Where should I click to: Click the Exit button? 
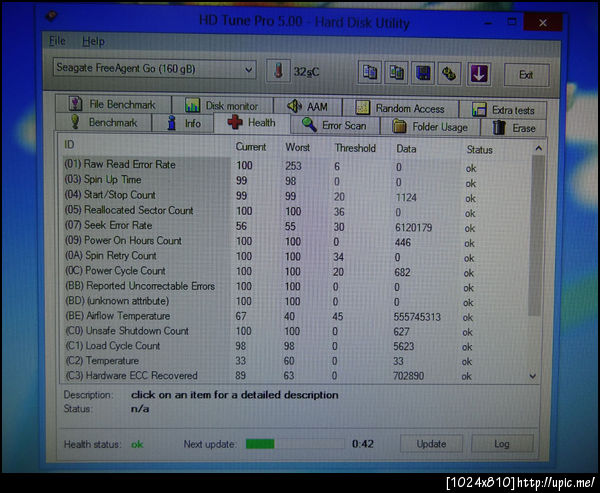click(527, 75)
